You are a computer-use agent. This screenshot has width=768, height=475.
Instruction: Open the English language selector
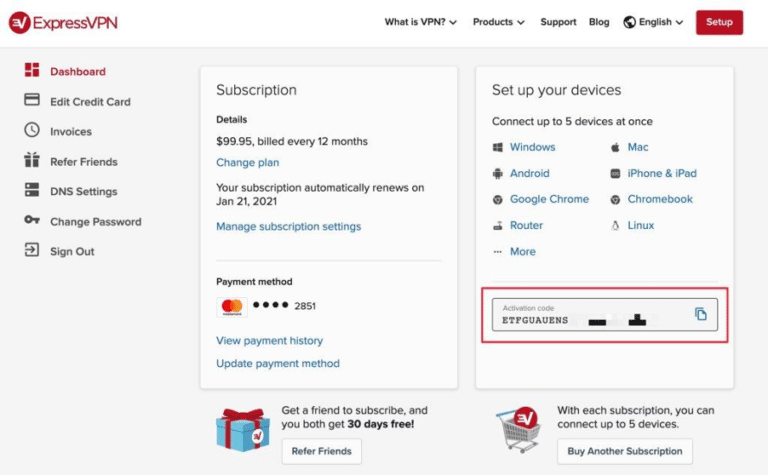pyautogui.click(x=653, y=22)
